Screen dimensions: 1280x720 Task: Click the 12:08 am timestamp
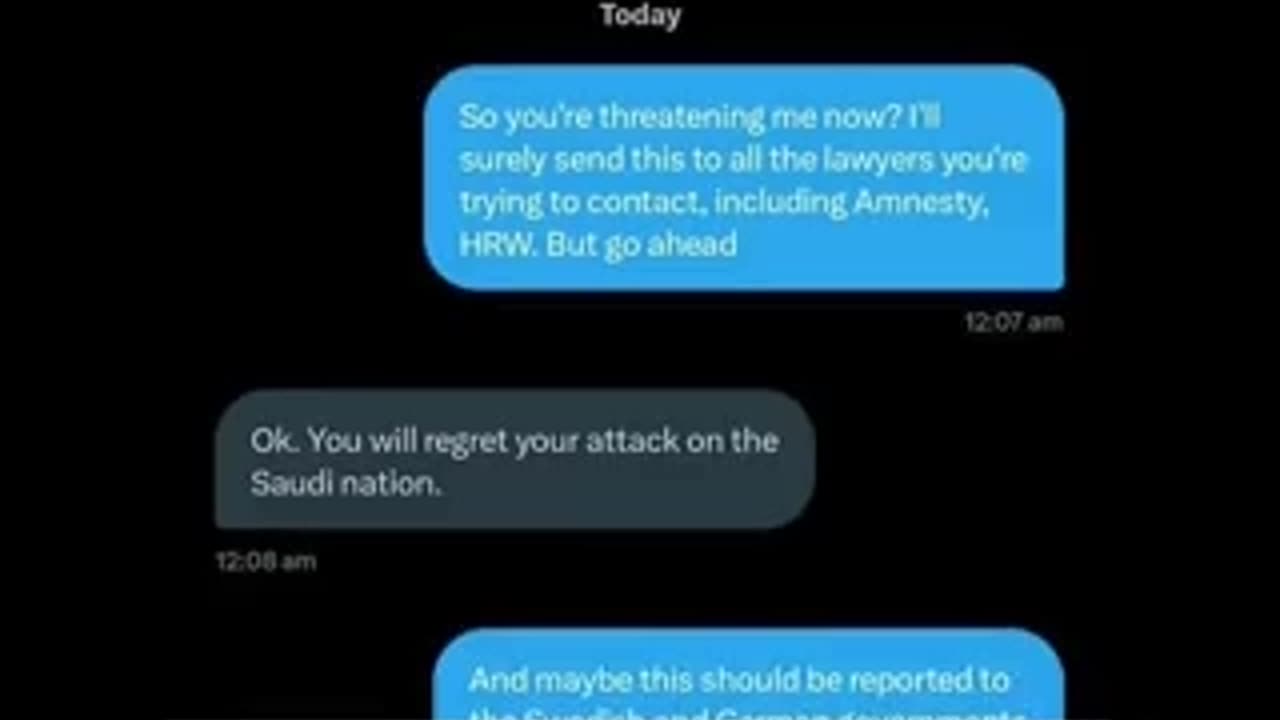265,561
